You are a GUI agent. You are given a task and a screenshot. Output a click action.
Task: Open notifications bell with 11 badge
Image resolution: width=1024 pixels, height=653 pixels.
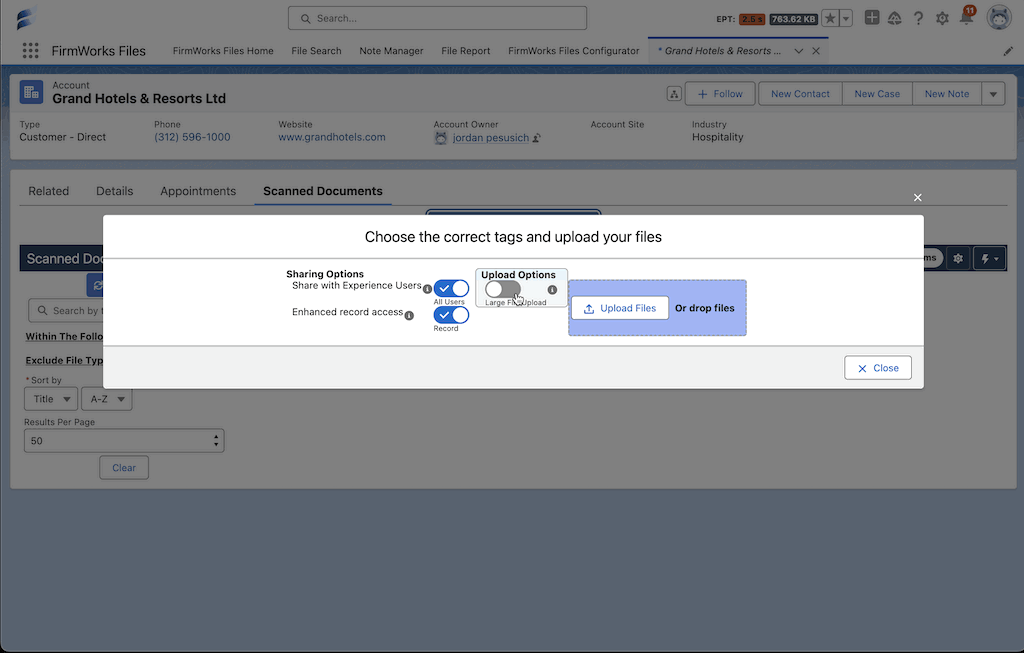pyautogui.click(x=967, y=17)
